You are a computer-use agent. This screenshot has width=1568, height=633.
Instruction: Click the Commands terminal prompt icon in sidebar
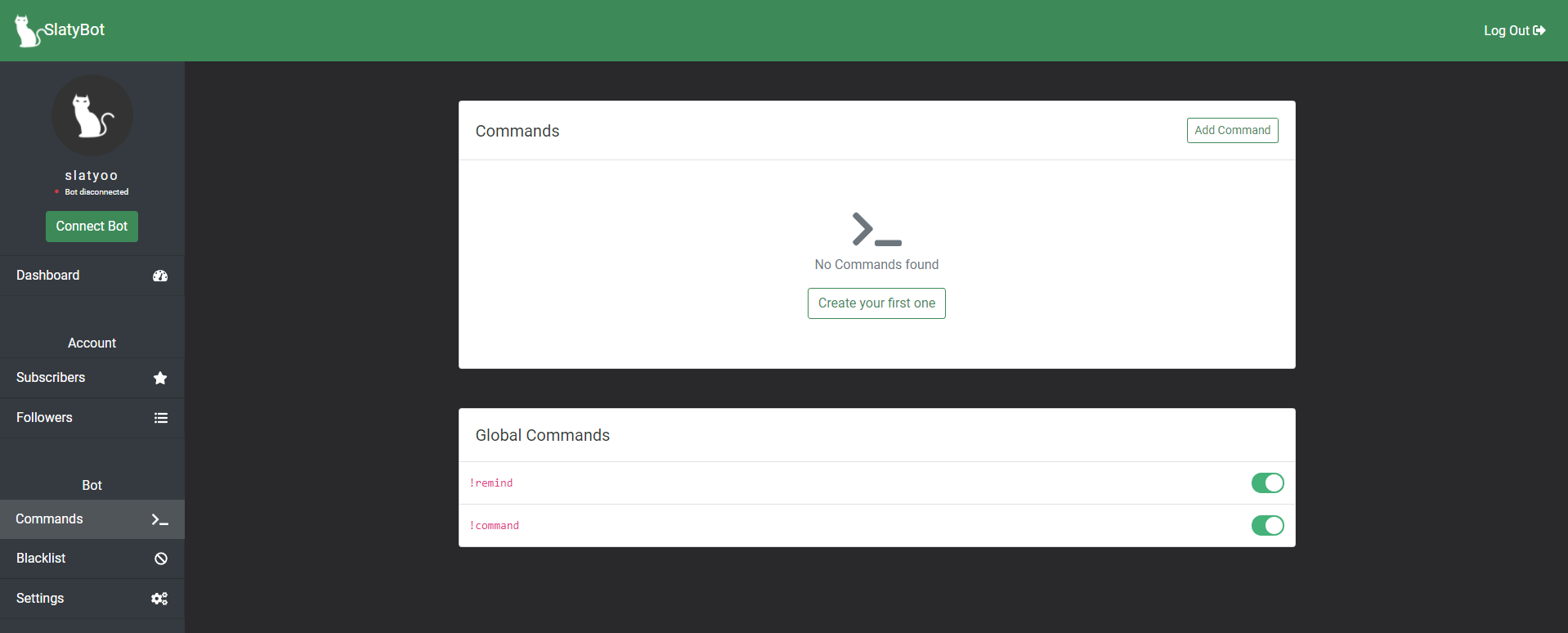(x=160, y=519)
